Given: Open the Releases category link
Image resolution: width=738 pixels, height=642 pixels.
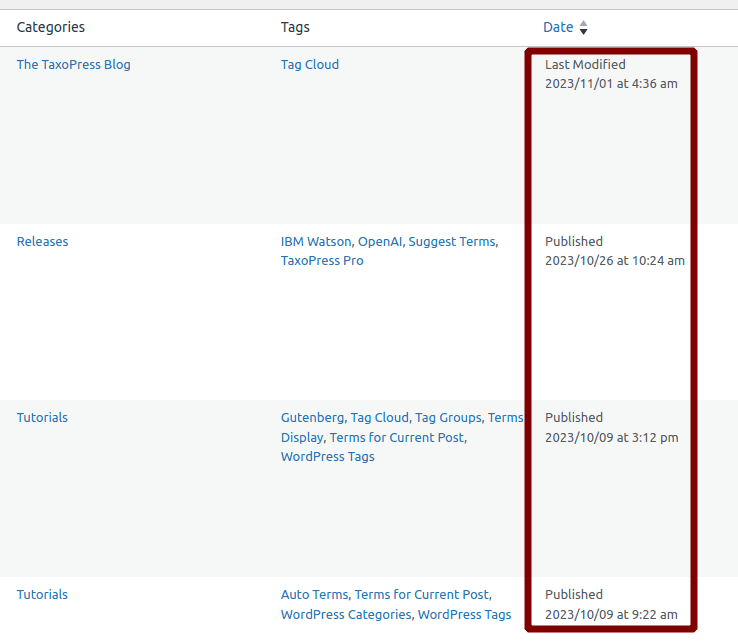Looking at the screenshot, I should pos(42,241).
